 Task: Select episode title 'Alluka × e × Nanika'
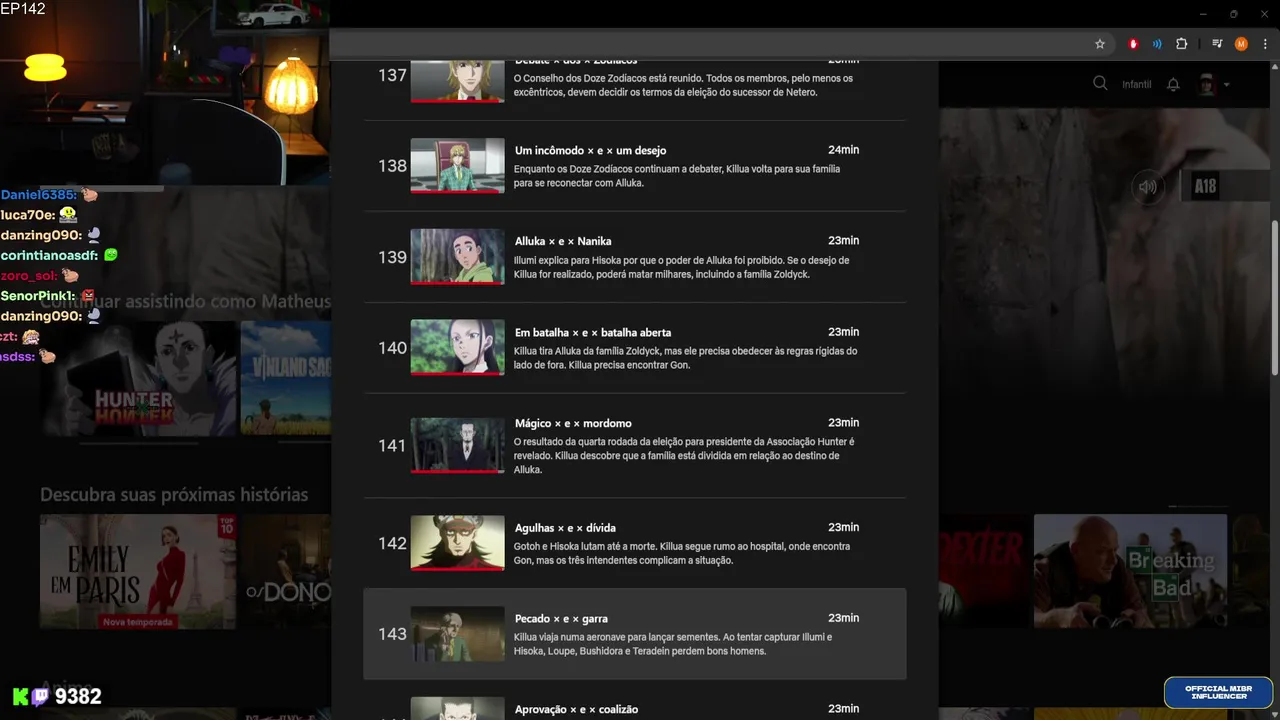pos(563,241)
